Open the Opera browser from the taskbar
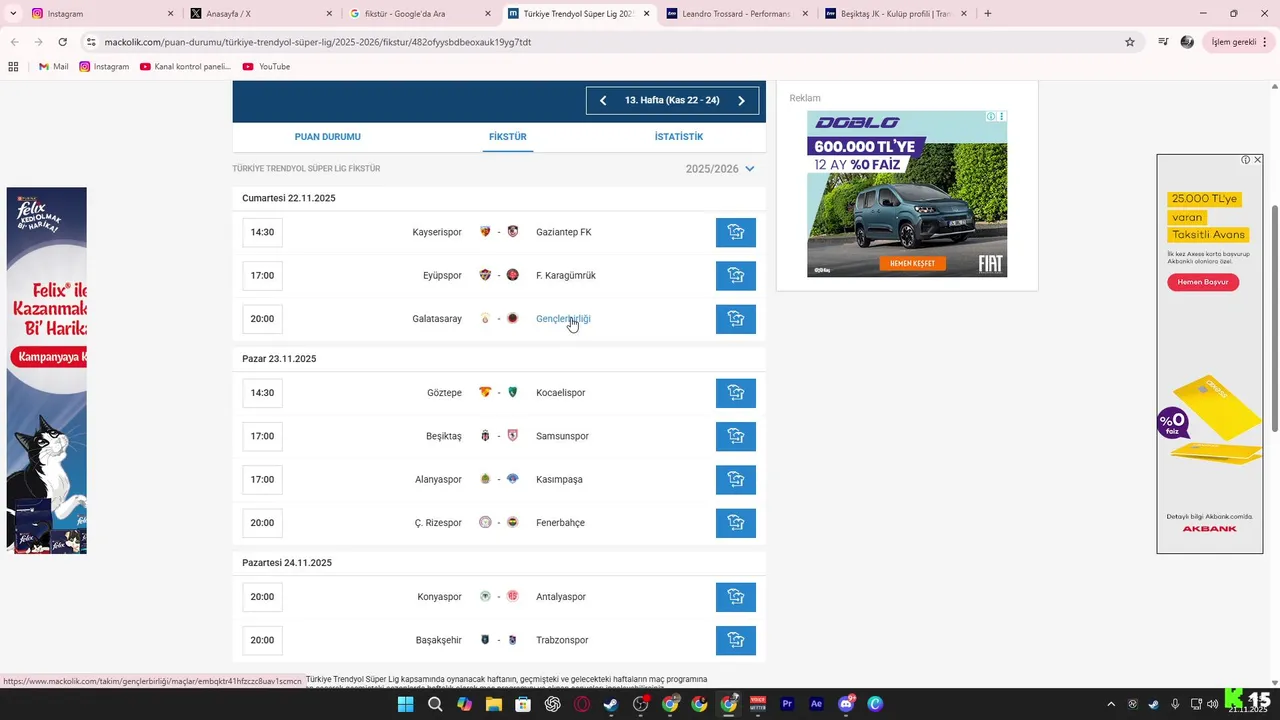 tap(582, 704)
